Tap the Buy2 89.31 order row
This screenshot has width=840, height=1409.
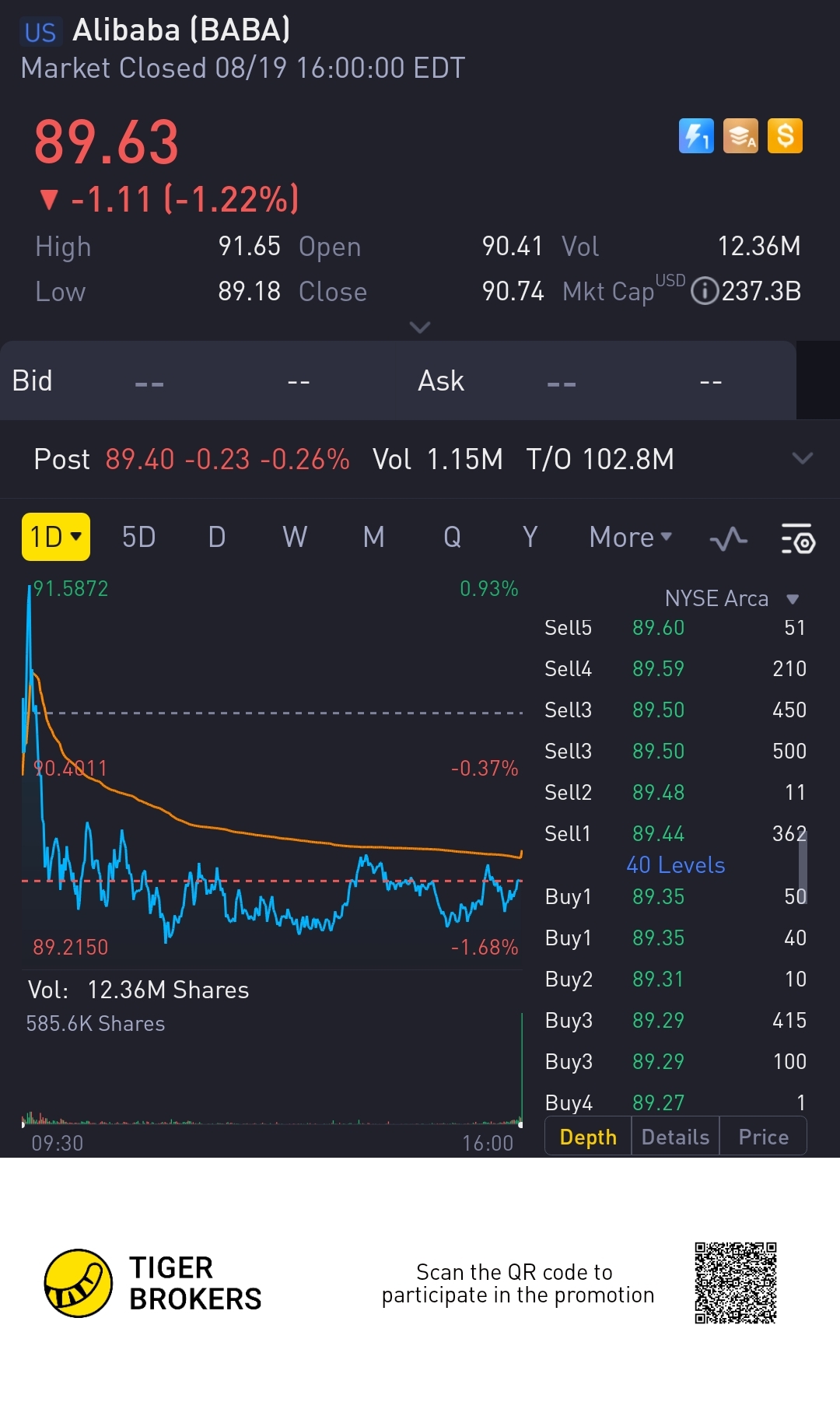(x=675, y=980)
